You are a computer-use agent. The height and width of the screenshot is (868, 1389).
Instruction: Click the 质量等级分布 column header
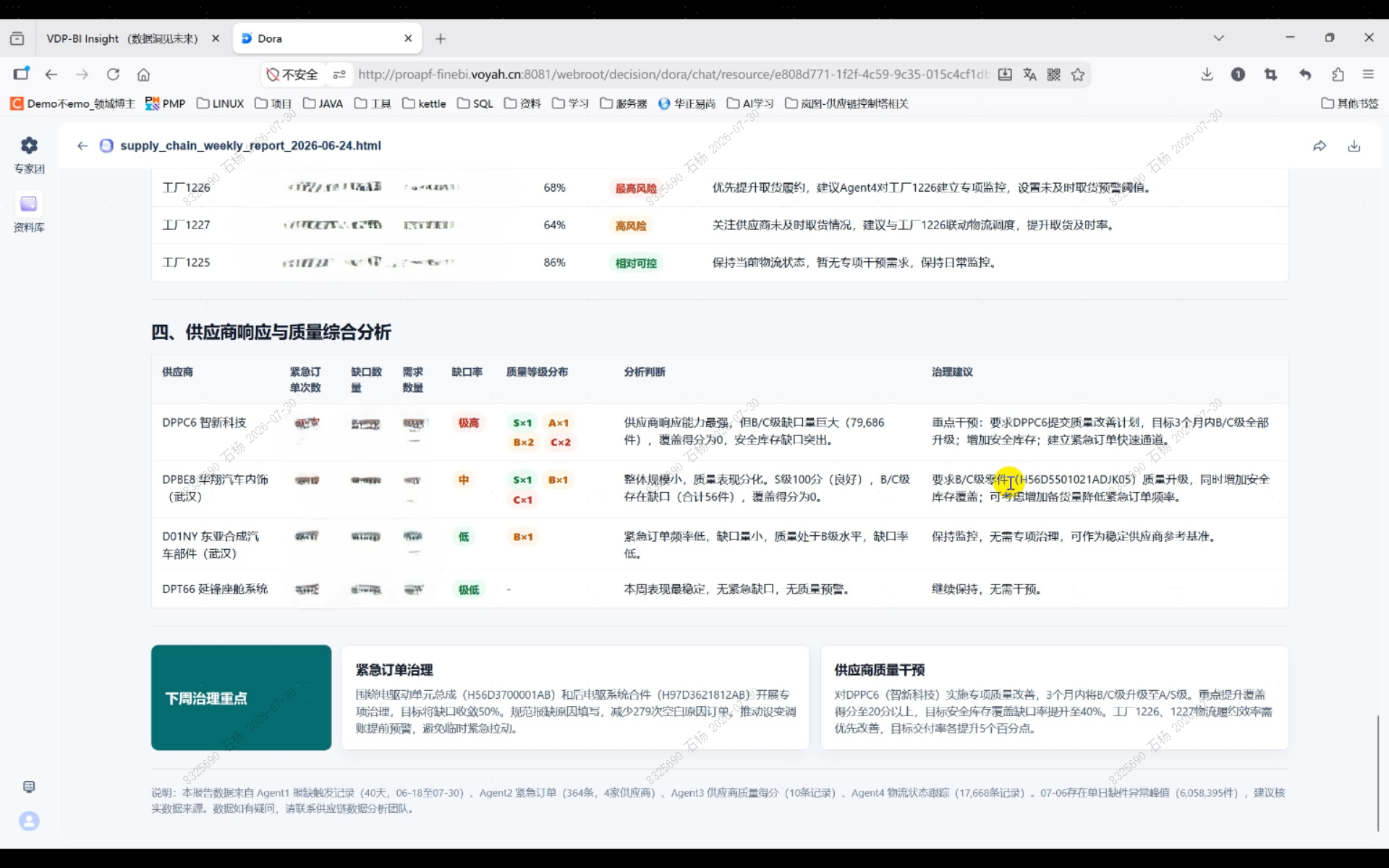(537, 372)
